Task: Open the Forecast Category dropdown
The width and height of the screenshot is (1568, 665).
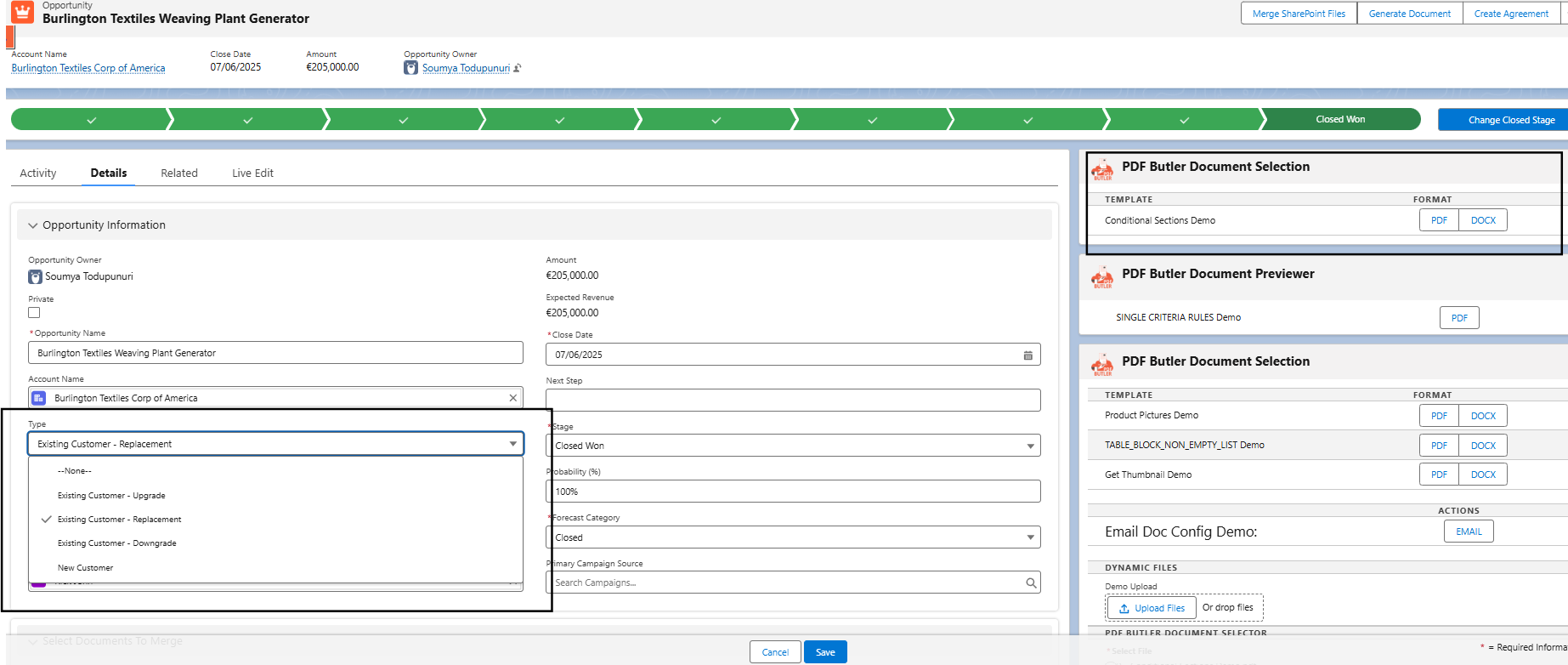Action: 793,537
